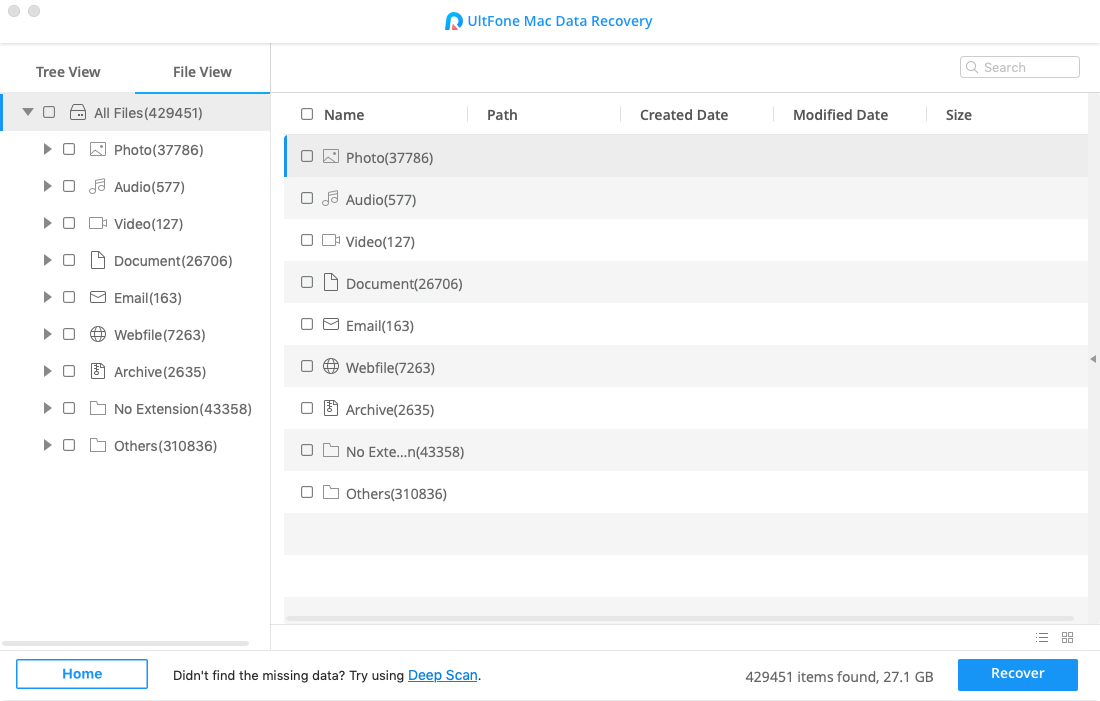This screenshot has height=701, width=1100.
Task: Tick the Email(163) row checkbox in list
Action: [307, 324]
